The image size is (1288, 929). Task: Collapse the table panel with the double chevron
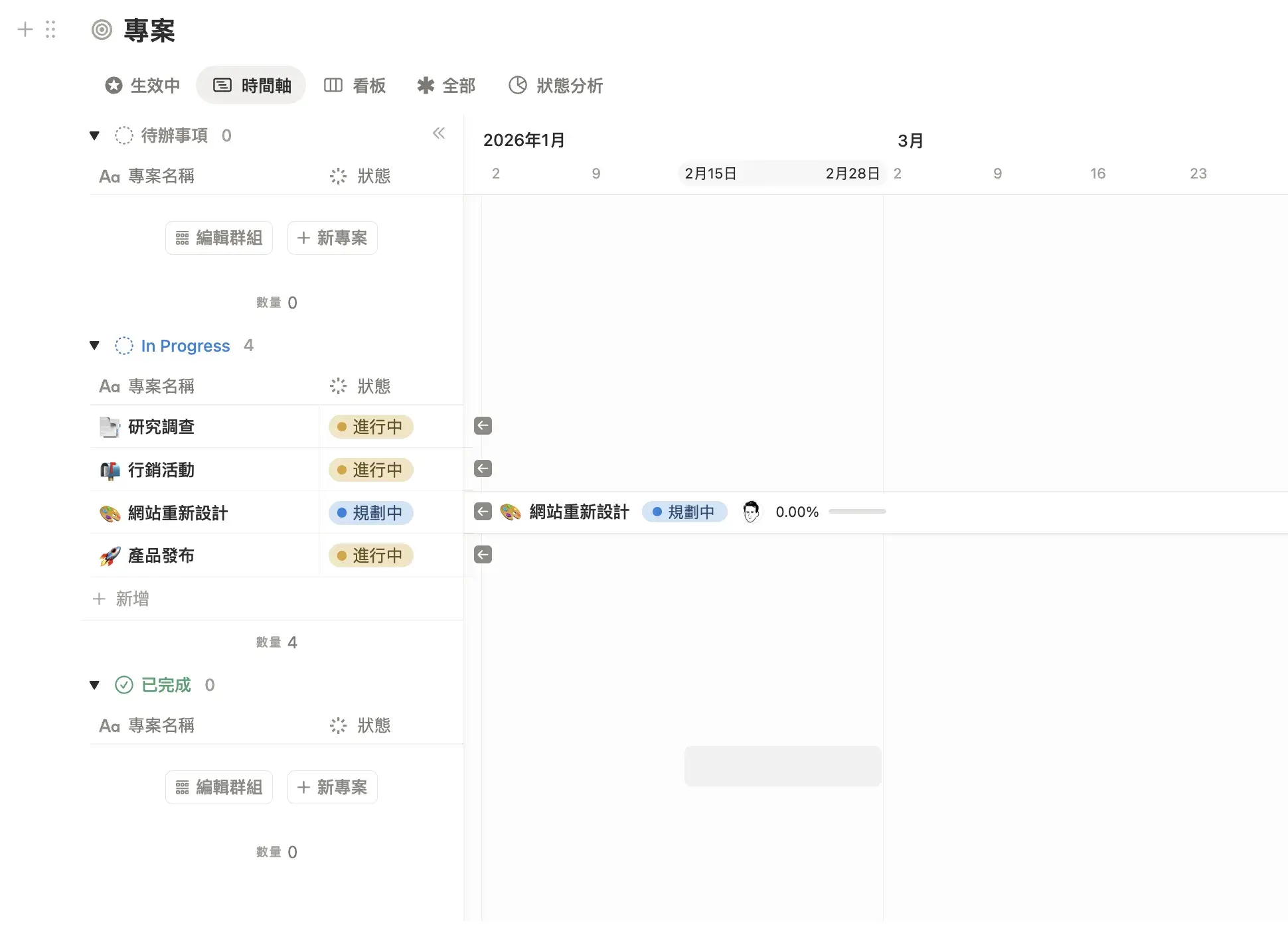[x=439, y=133]
